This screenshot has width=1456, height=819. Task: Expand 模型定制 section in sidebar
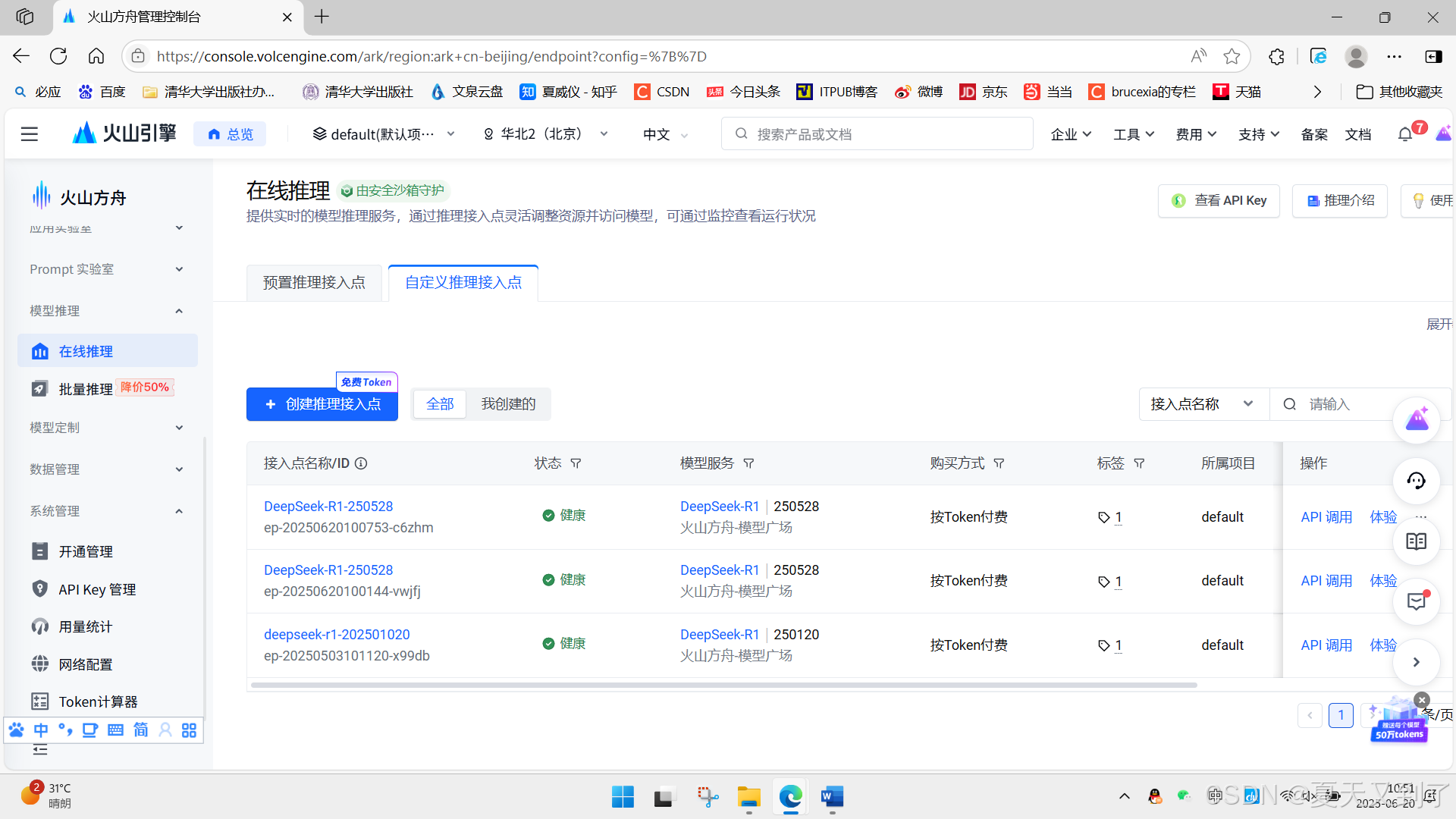tap(106, 428)
